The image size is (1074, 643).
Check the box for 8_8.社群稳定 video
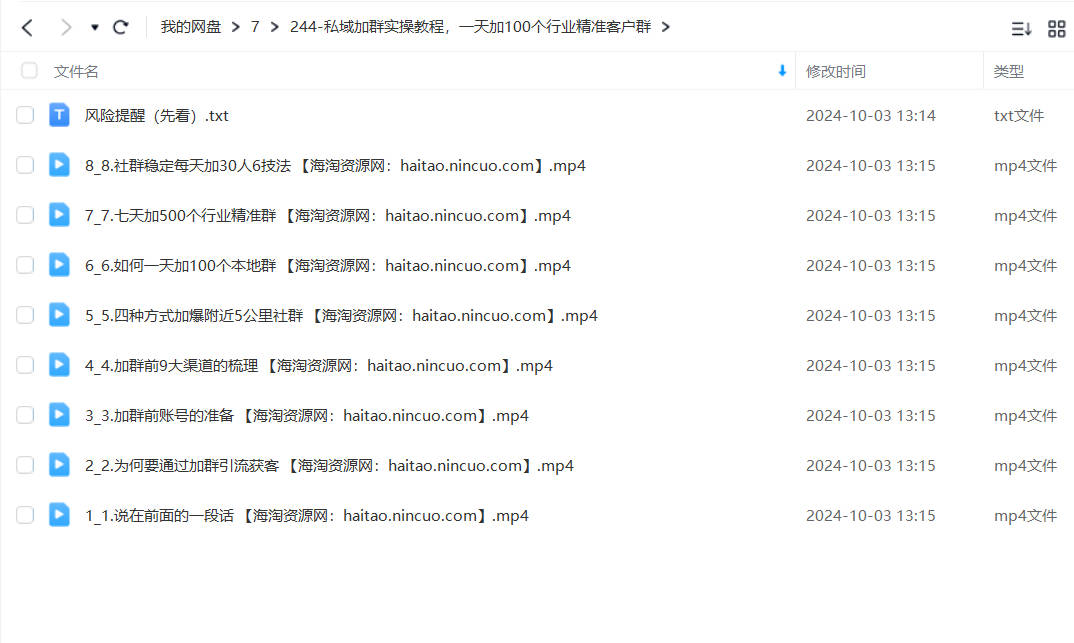(25, 165)
